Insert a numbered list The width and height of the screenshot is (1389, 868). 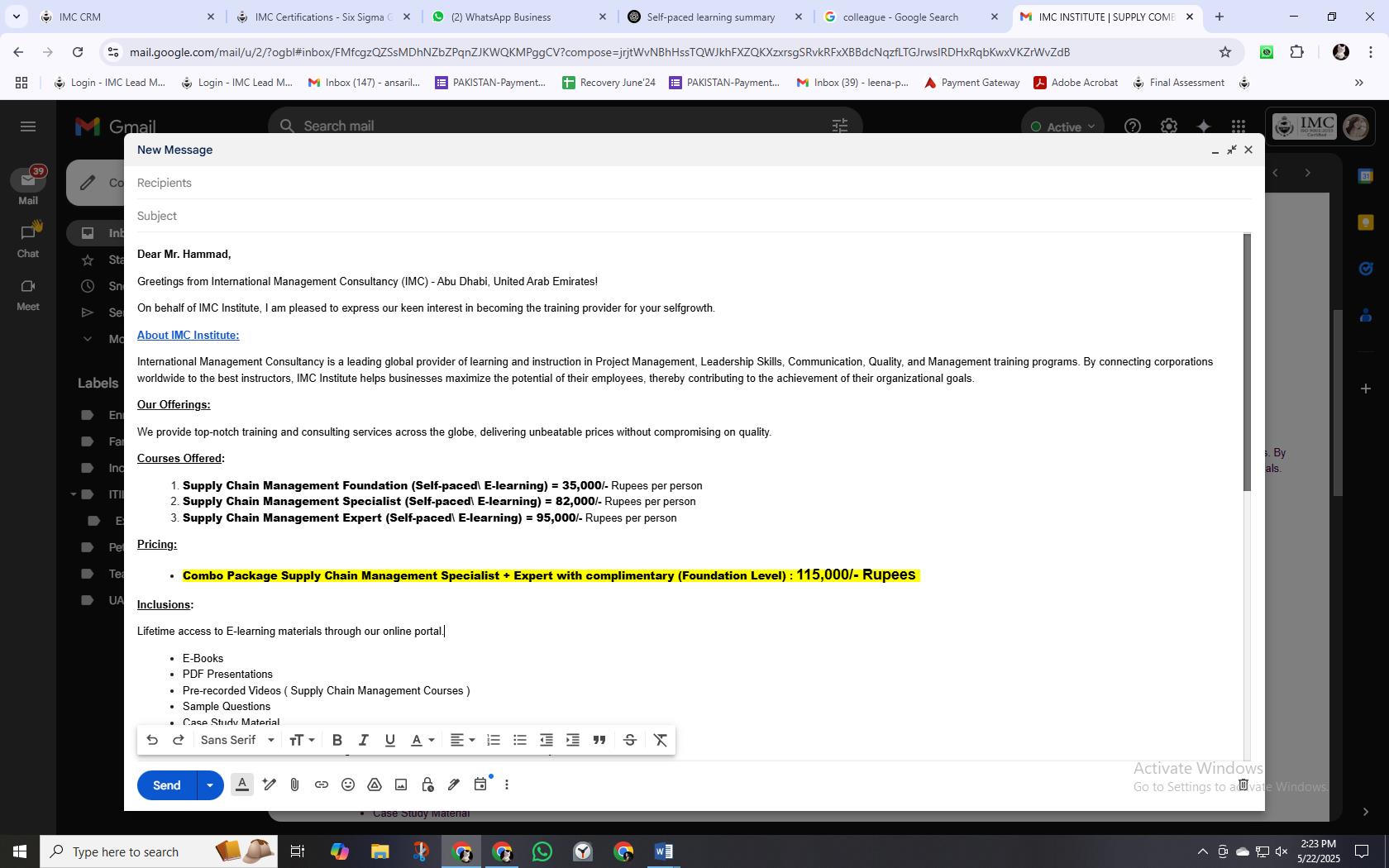pyautogui.click(x=494, y=740)
